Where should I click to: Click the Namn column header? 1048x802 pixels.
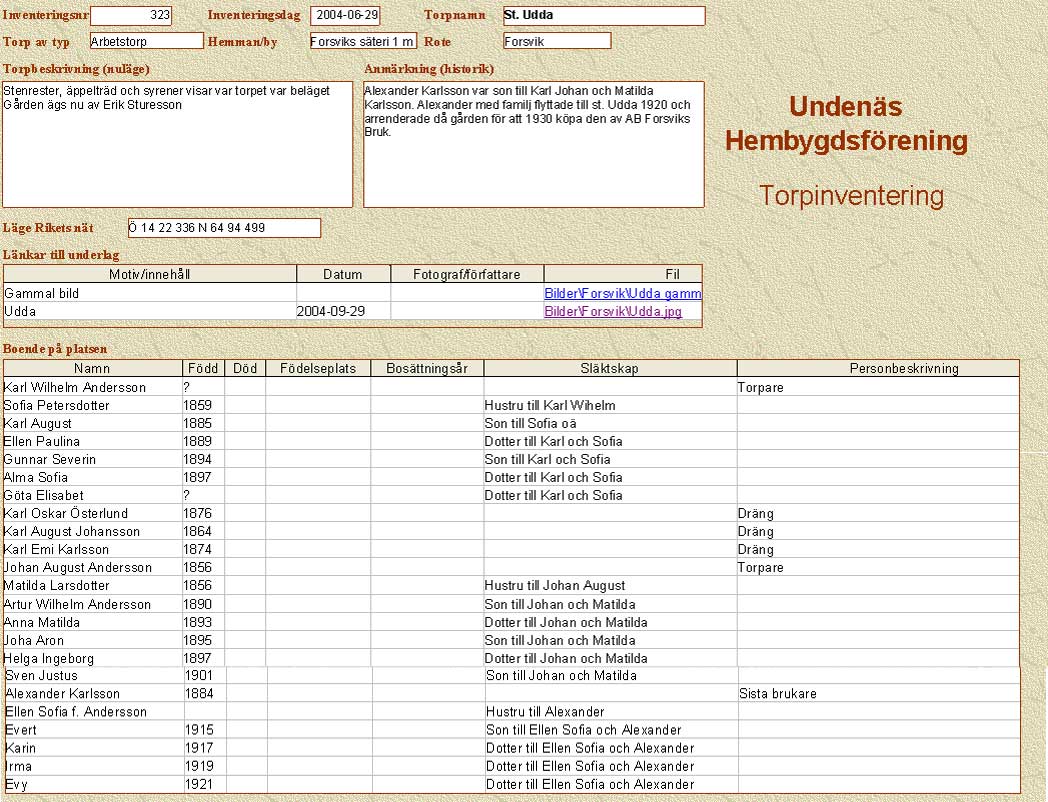coord(92,369)
